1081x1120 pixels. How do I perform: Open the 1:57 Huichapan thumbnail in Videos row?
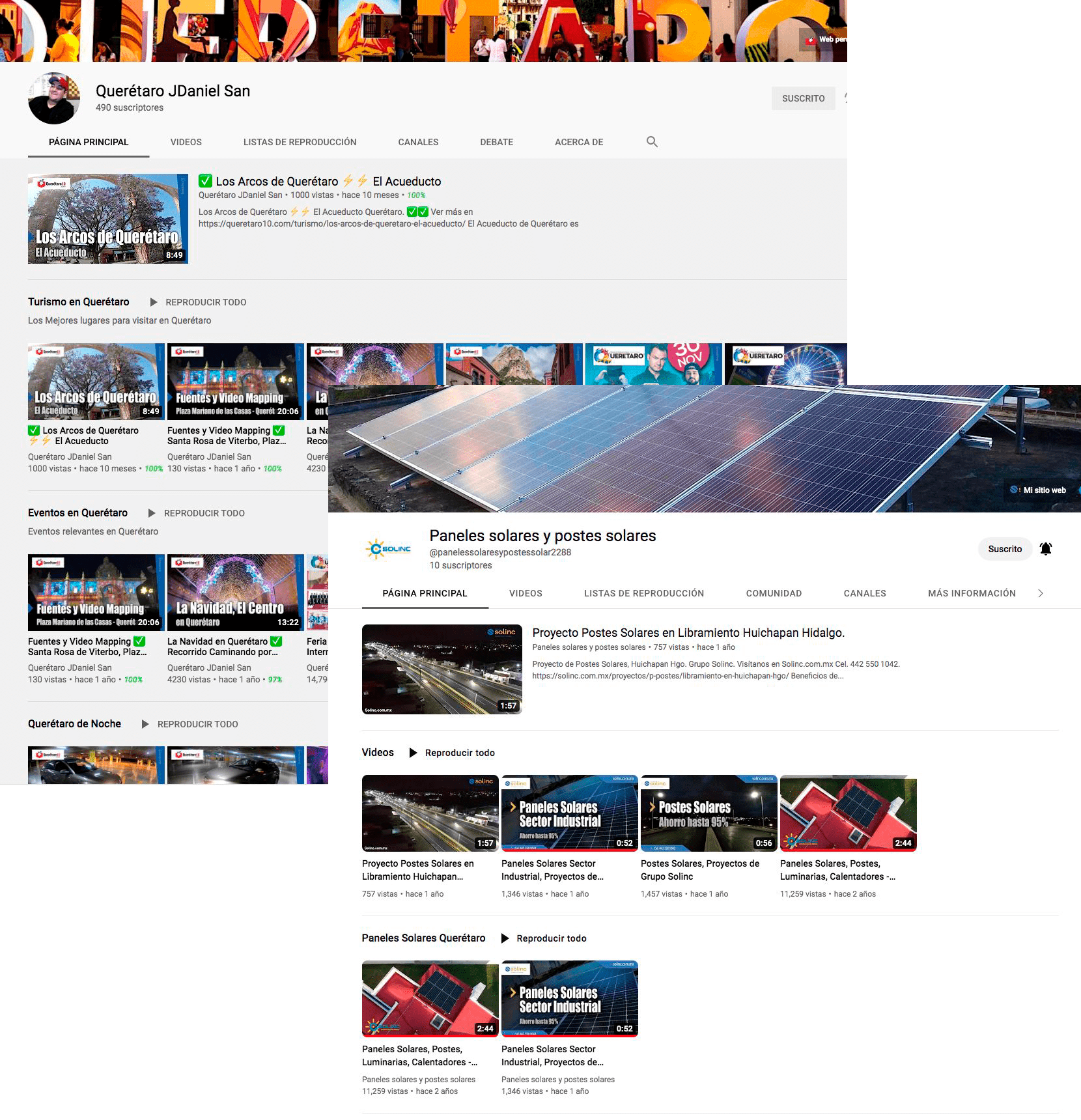pyautogui.click(x=430, y=813)
